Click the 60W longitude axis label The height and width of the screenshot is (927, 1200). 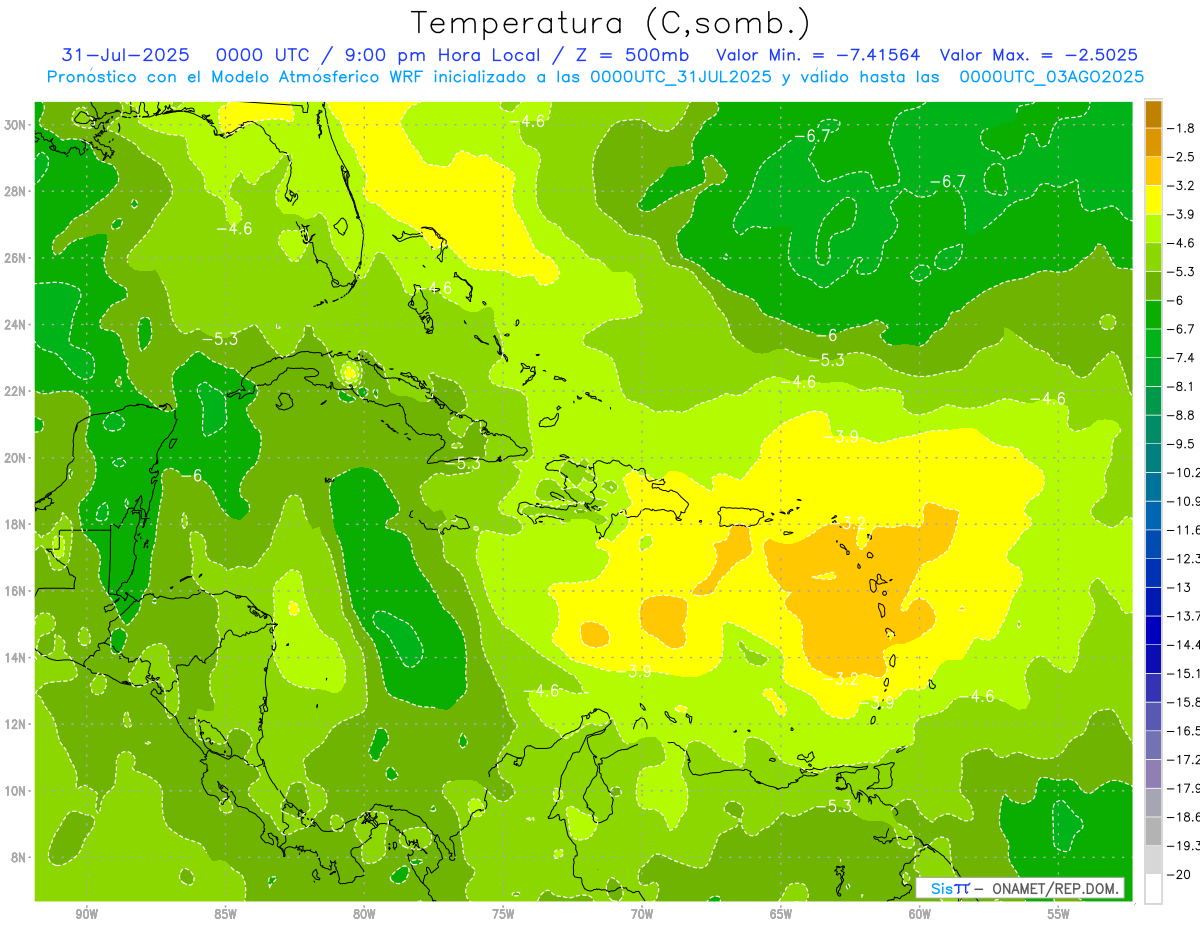tap(920, 914)
